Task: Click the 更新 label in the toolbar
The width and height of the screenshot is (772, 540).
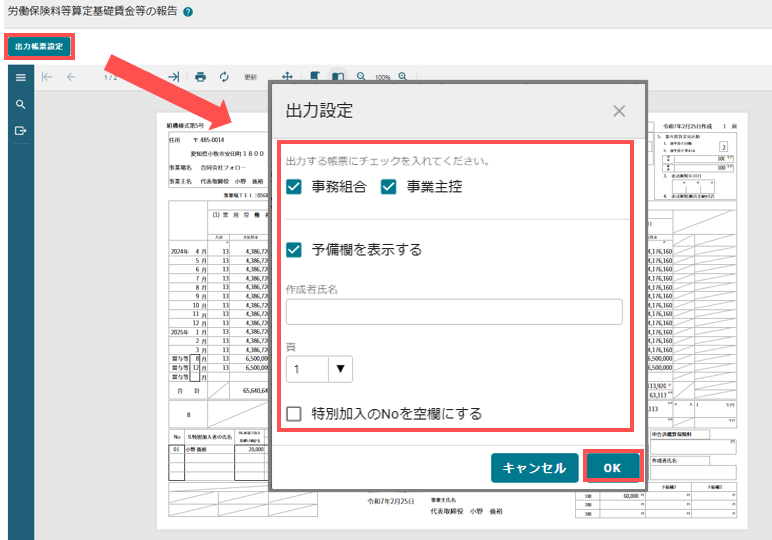Action: 251,77
